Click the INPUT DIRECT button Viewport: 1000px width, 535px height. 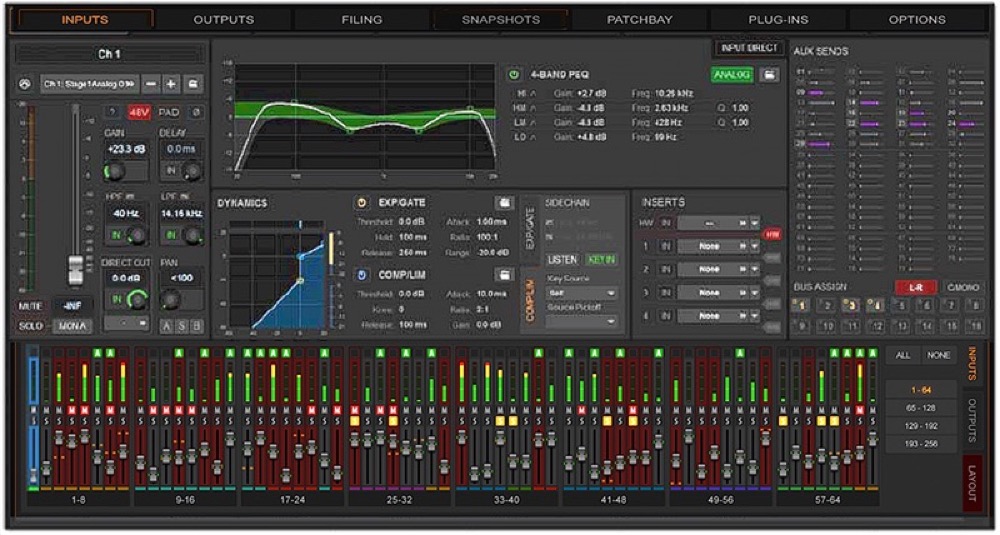coord(749,48)
